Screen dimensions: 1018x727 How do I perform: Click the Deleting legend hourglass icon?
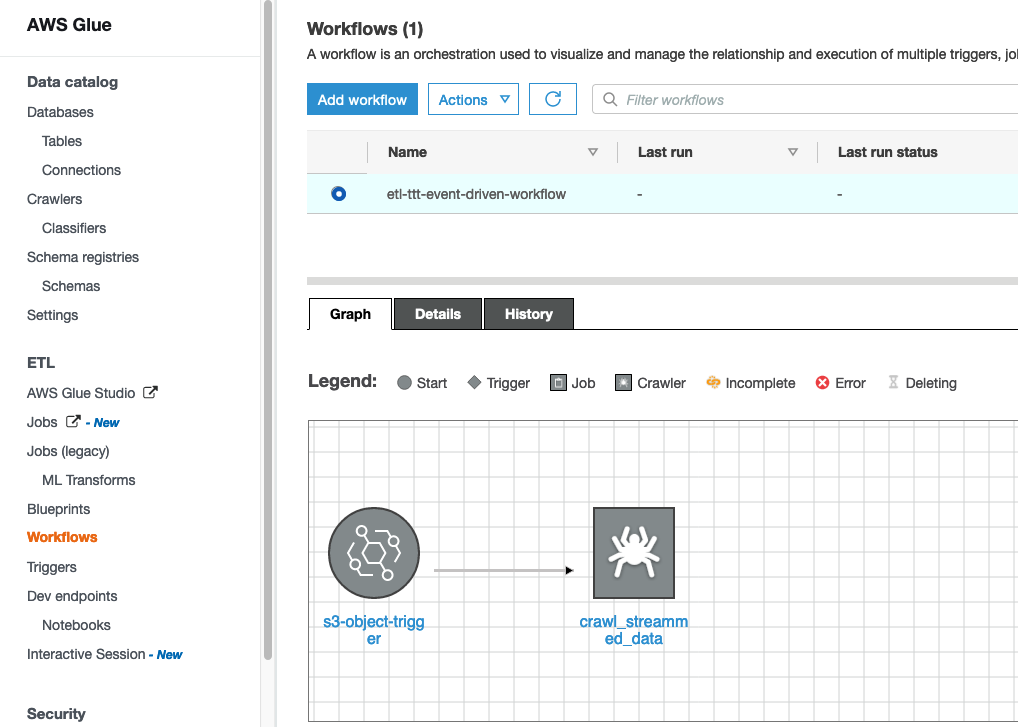click(x=893, y=382)
